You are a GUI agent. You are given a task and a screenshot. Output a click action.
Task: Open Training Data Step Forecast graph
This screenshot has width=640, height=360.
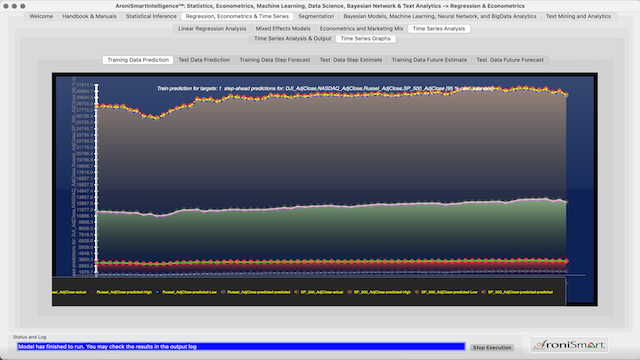pyautogui.click(x=275, y=60)
